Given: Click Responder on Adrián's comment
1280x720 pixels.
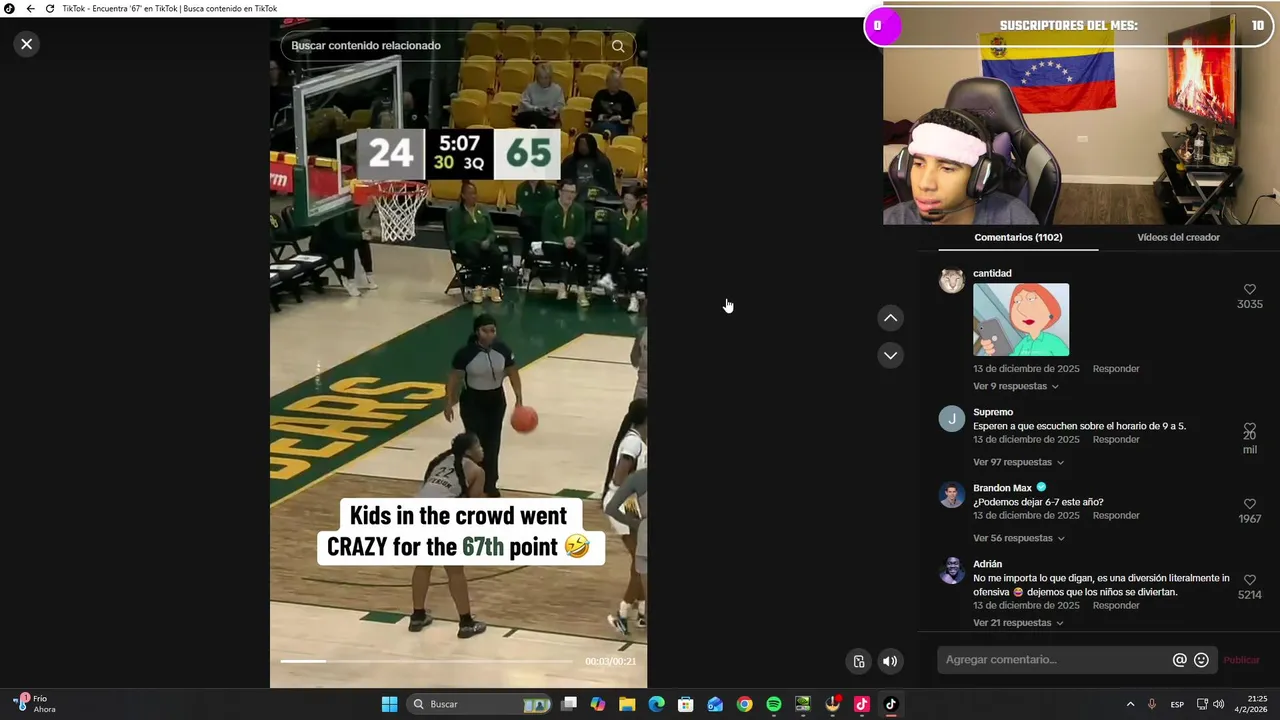Looking at the screenshot, I should pyautogui.click(x=1116, y=606).
